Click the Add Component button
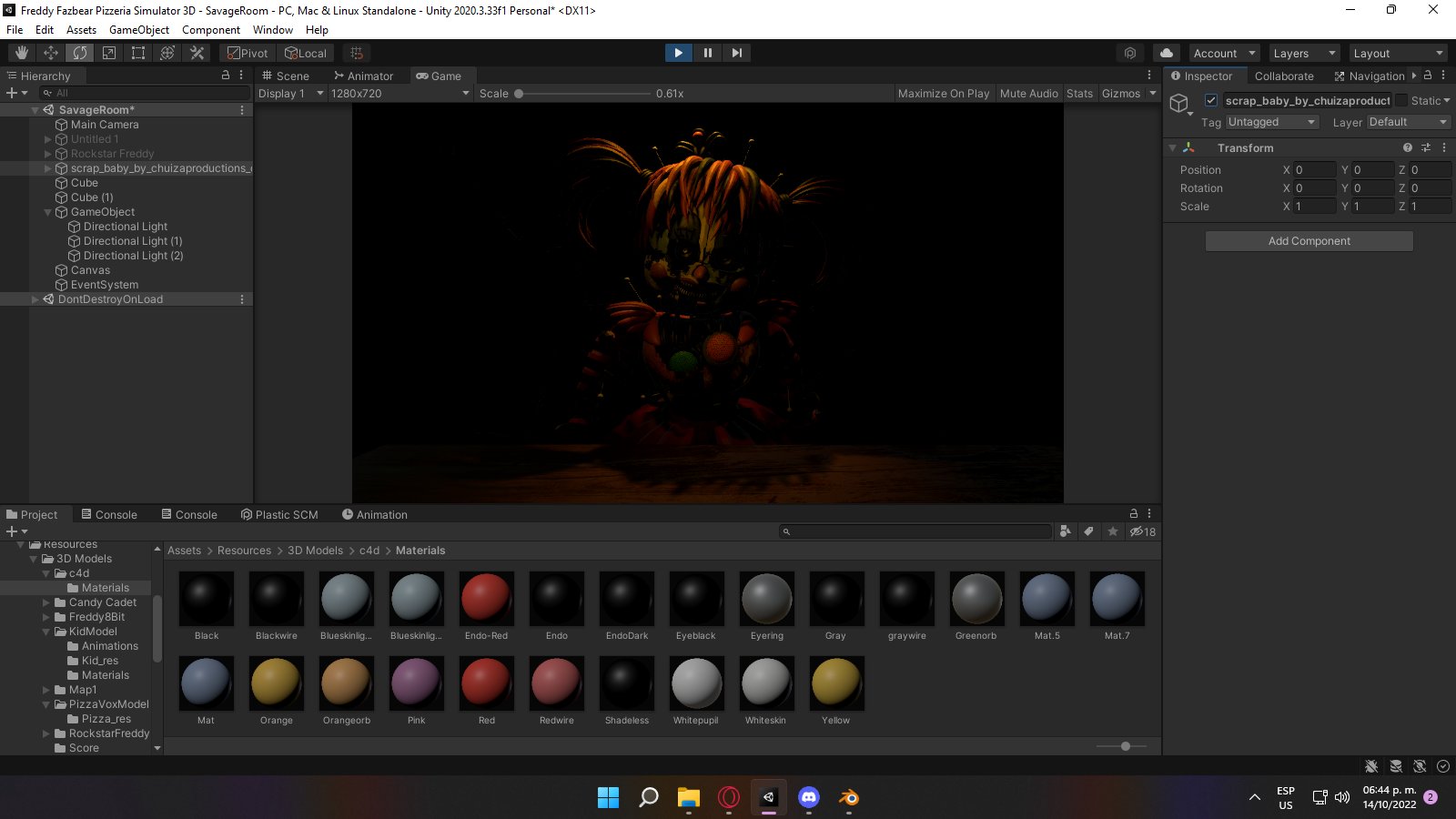The height and width of the screenshot is (819, 1456). (x=1309, y=241)
